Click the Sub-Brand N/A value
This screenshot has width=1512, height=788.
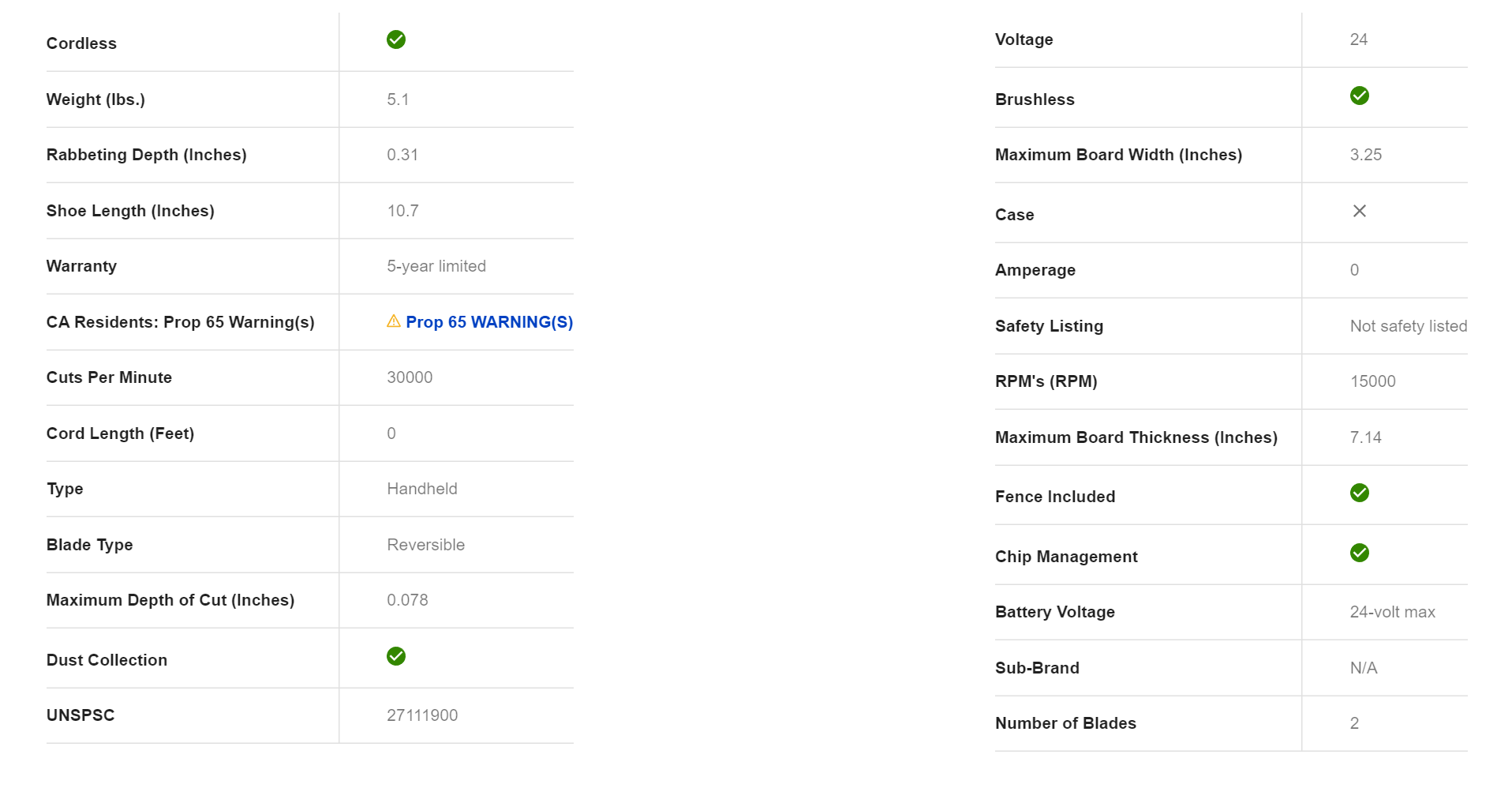click(1363, 668)
